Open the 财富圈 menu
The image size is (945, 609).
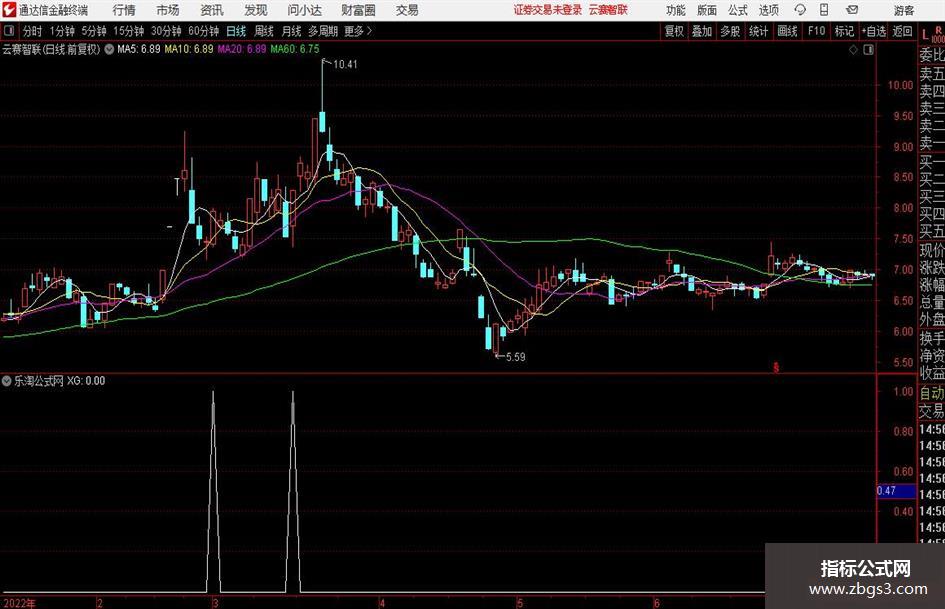(358, 10)
